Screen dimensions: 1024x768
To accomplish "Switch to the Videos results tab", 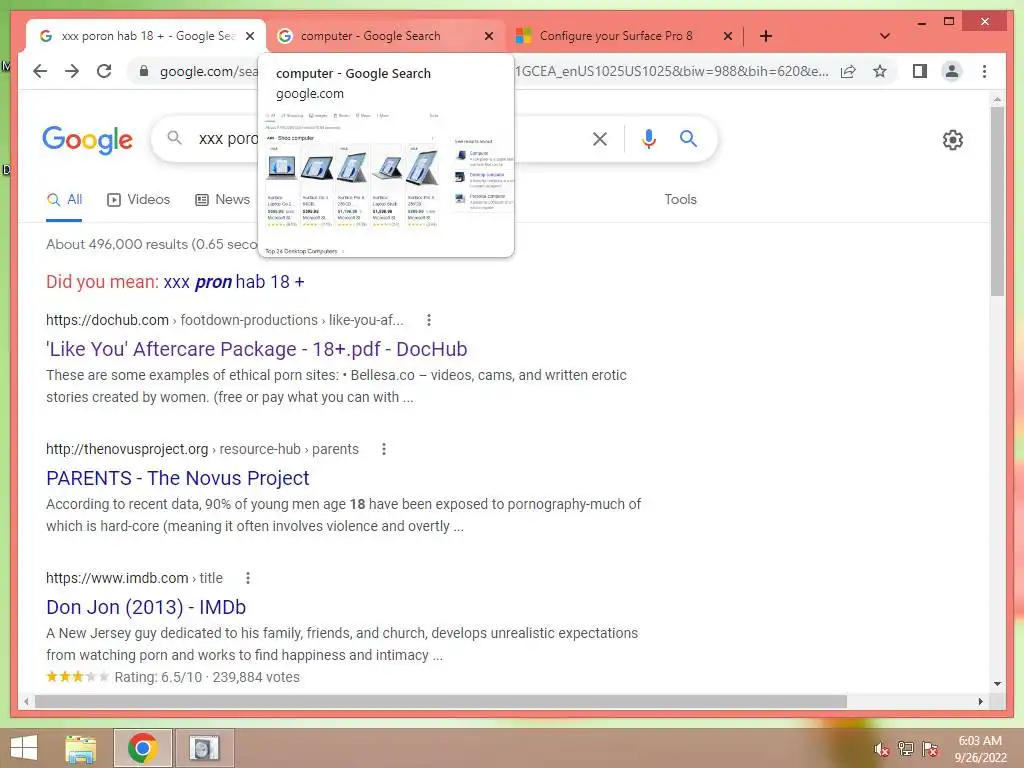I will [138, 200].
